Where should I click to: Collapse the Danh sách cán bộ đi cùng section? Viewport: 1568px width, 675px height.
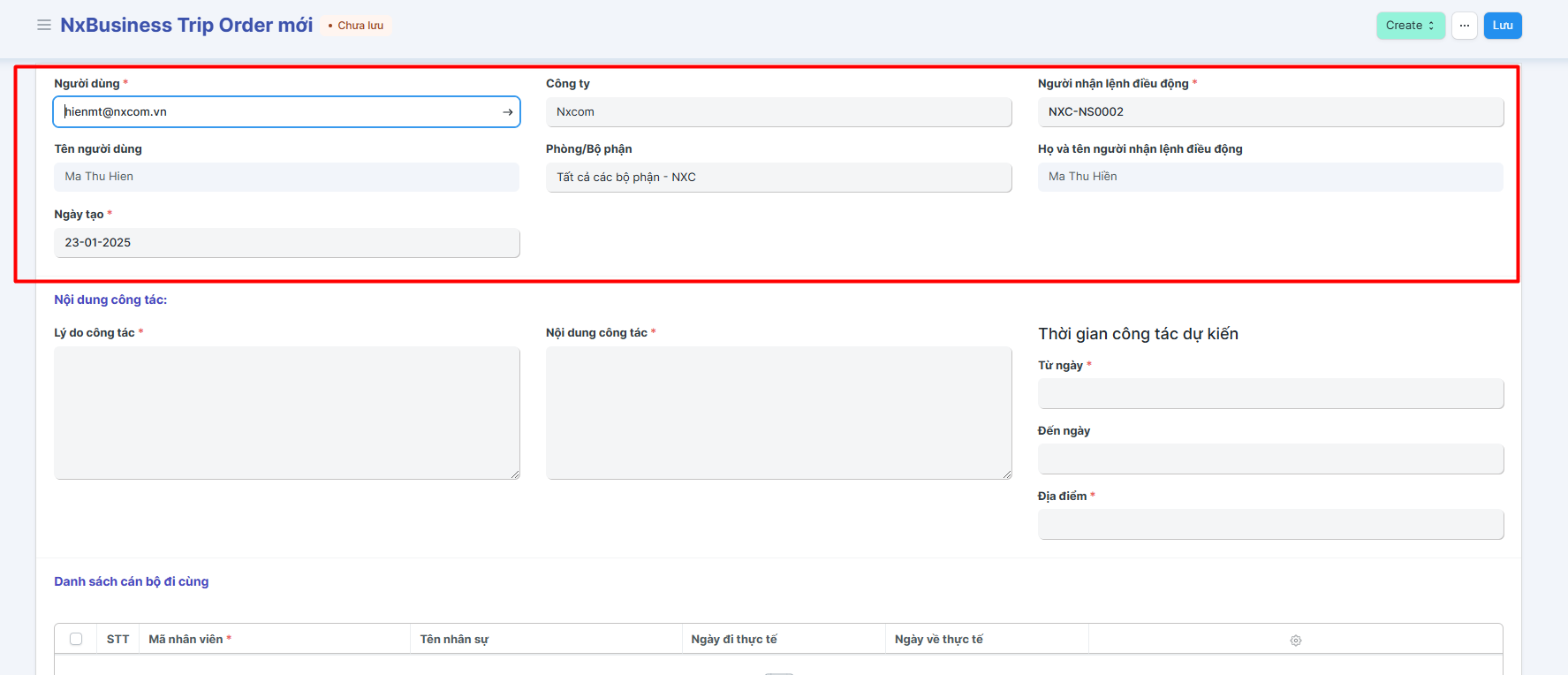132,581
